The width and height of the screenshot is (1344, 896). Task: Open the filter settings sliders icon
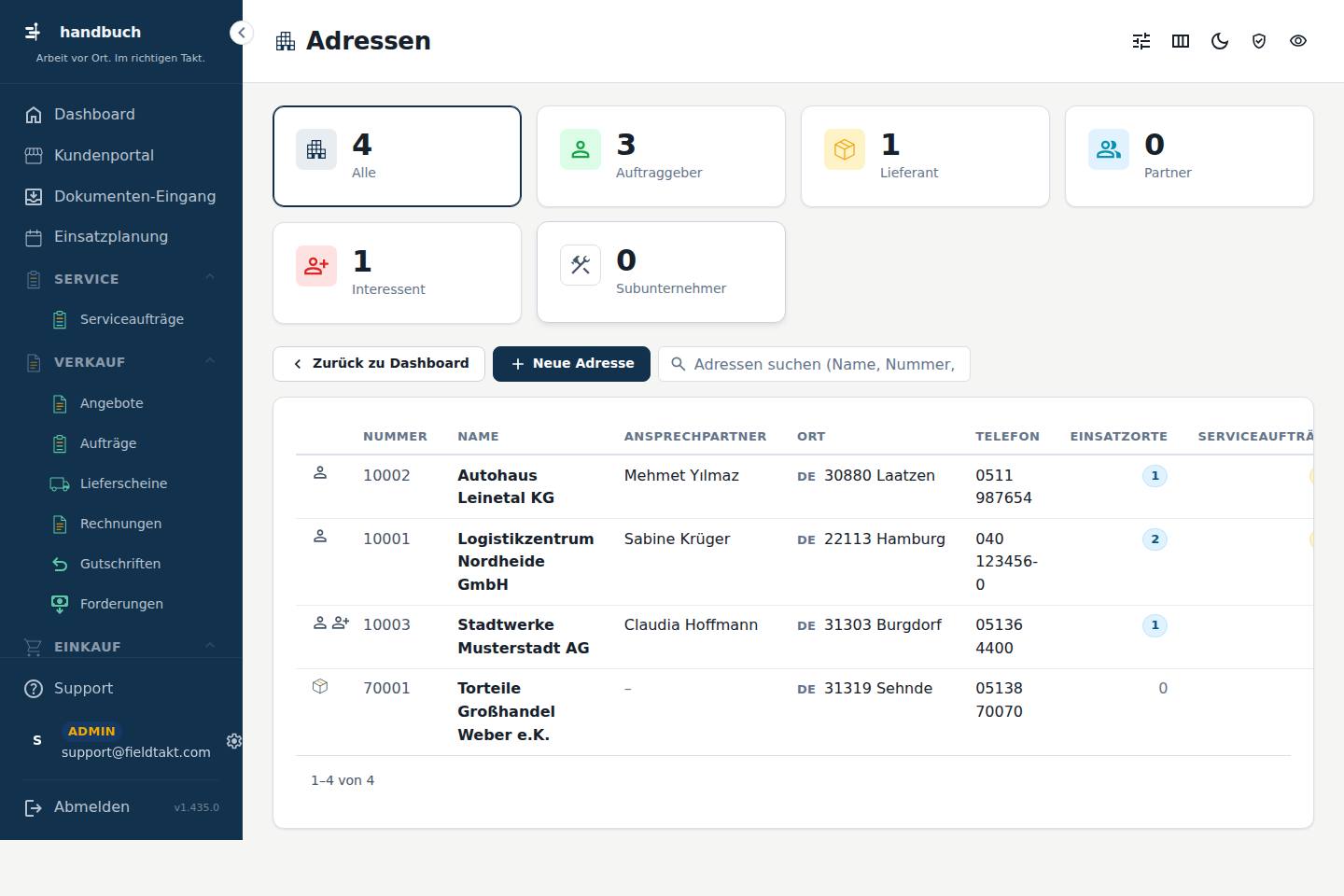coord(1141,41)
